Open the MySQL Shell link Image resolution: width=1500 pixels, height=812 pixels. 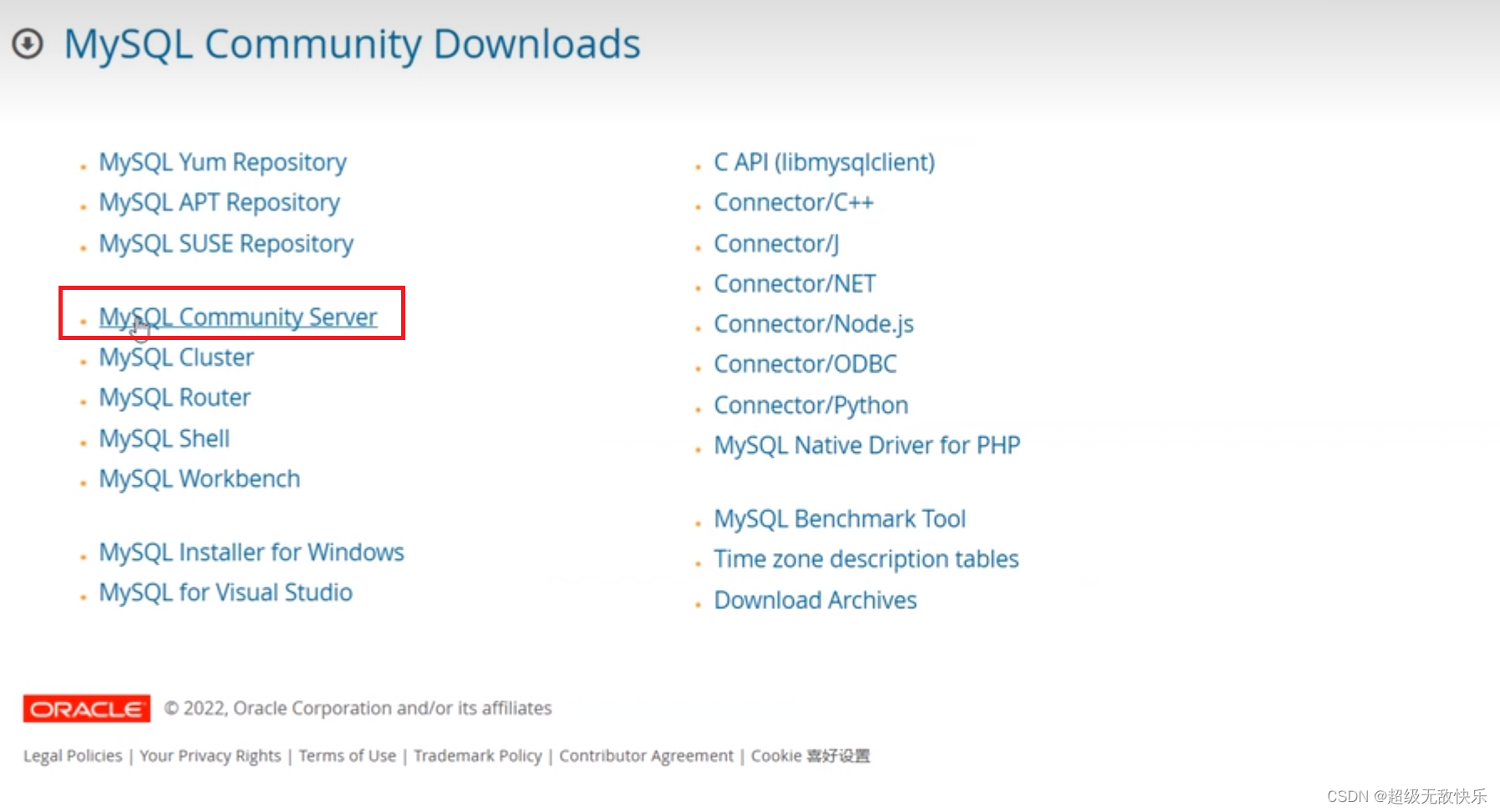[164, 439]
